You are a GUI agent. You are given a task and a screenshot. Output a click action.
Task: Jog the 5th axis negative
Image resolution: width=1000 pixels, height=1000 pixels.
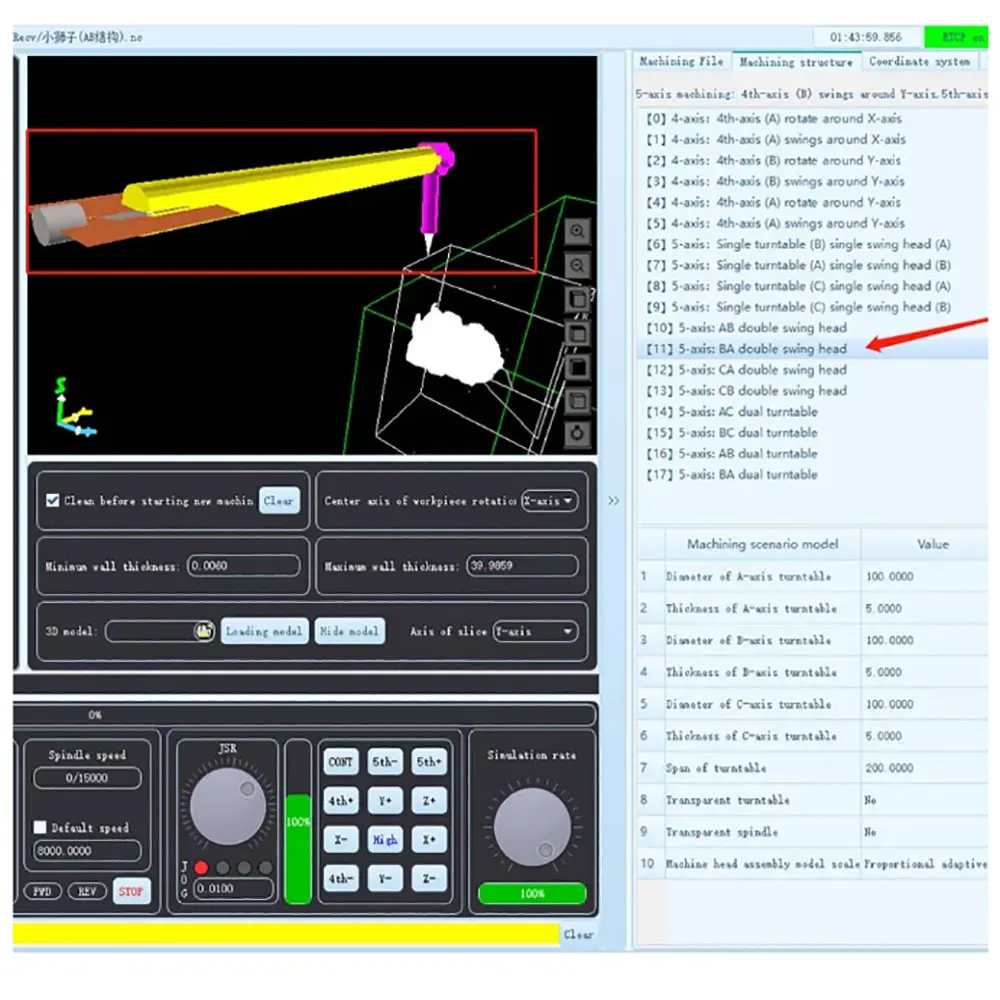[385, 761]
